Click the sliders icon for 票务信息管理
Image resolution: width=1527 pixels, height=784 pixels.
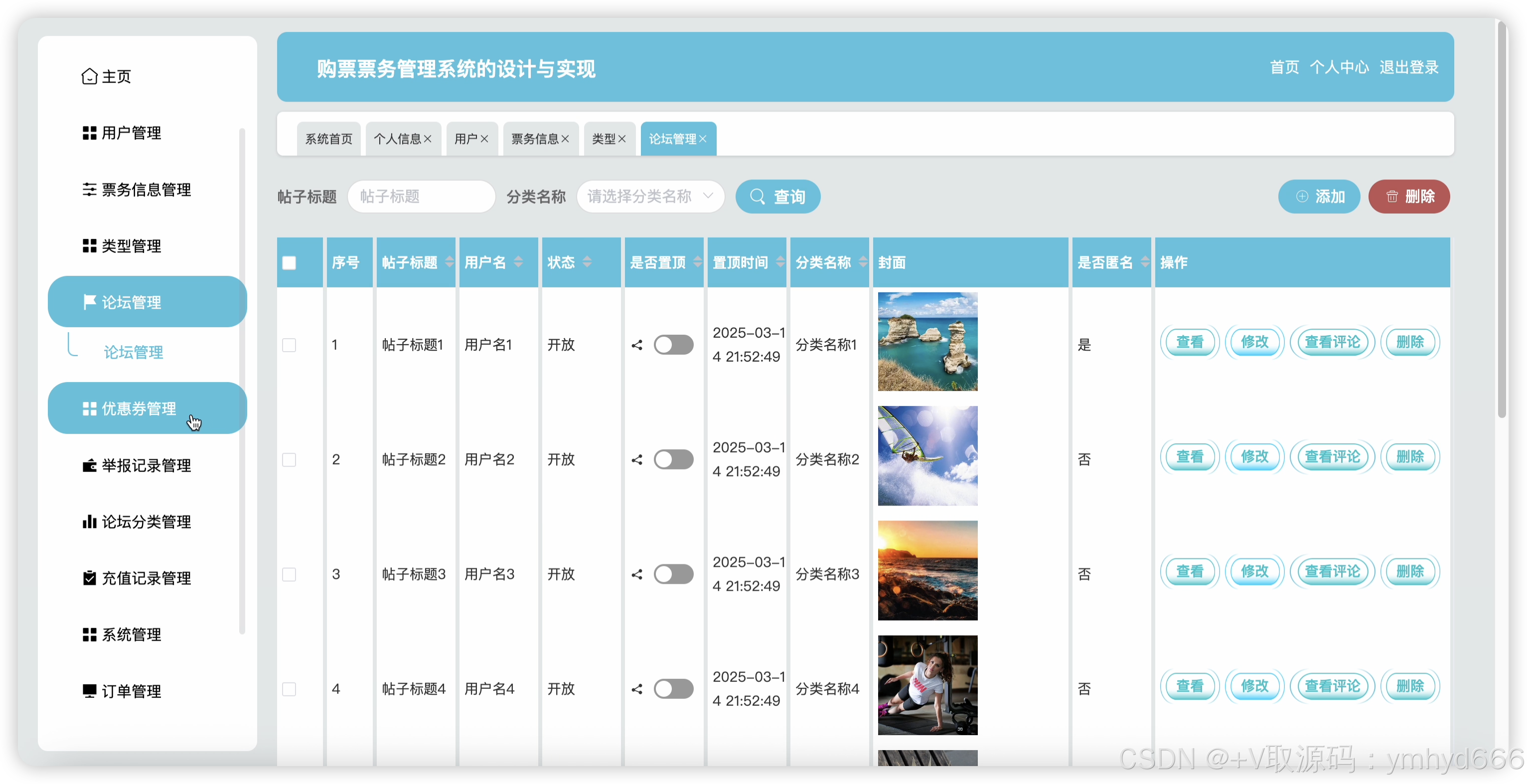coord(89,190)
